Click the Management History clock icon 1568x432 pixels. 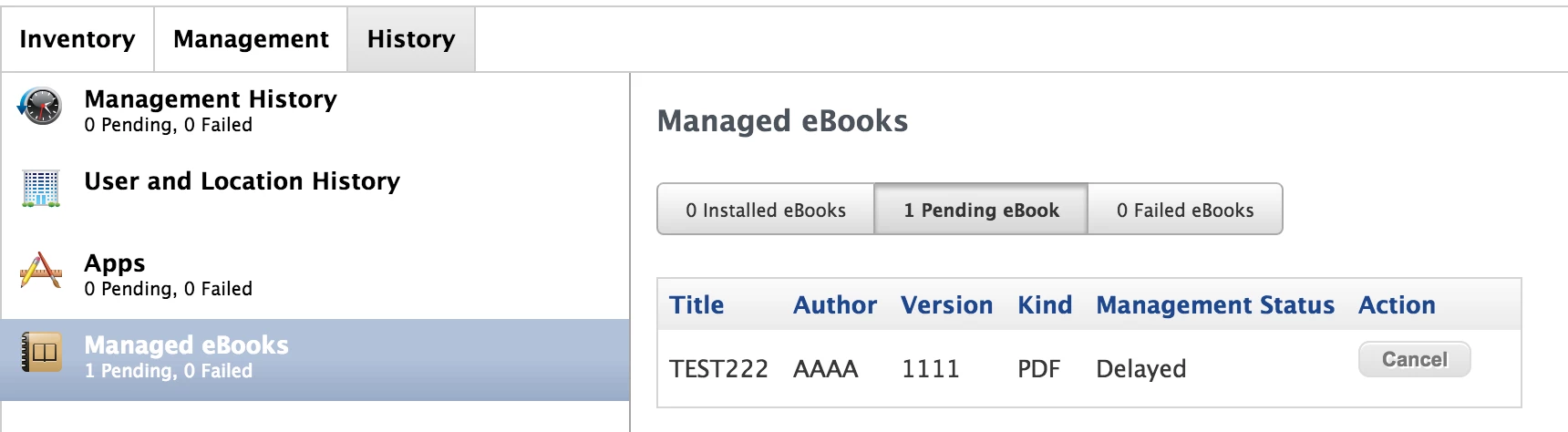[40, 107]
